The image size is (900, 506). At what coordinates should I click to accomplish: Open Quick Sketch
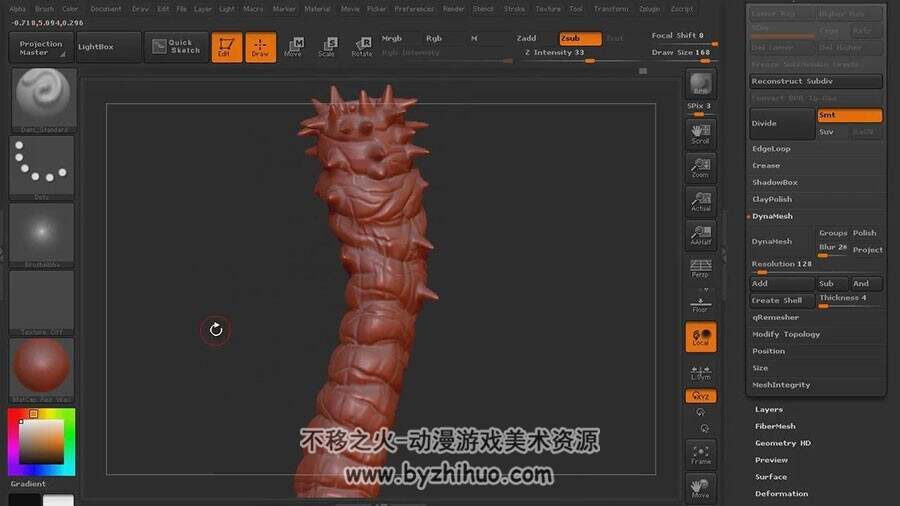pos(176,46)
